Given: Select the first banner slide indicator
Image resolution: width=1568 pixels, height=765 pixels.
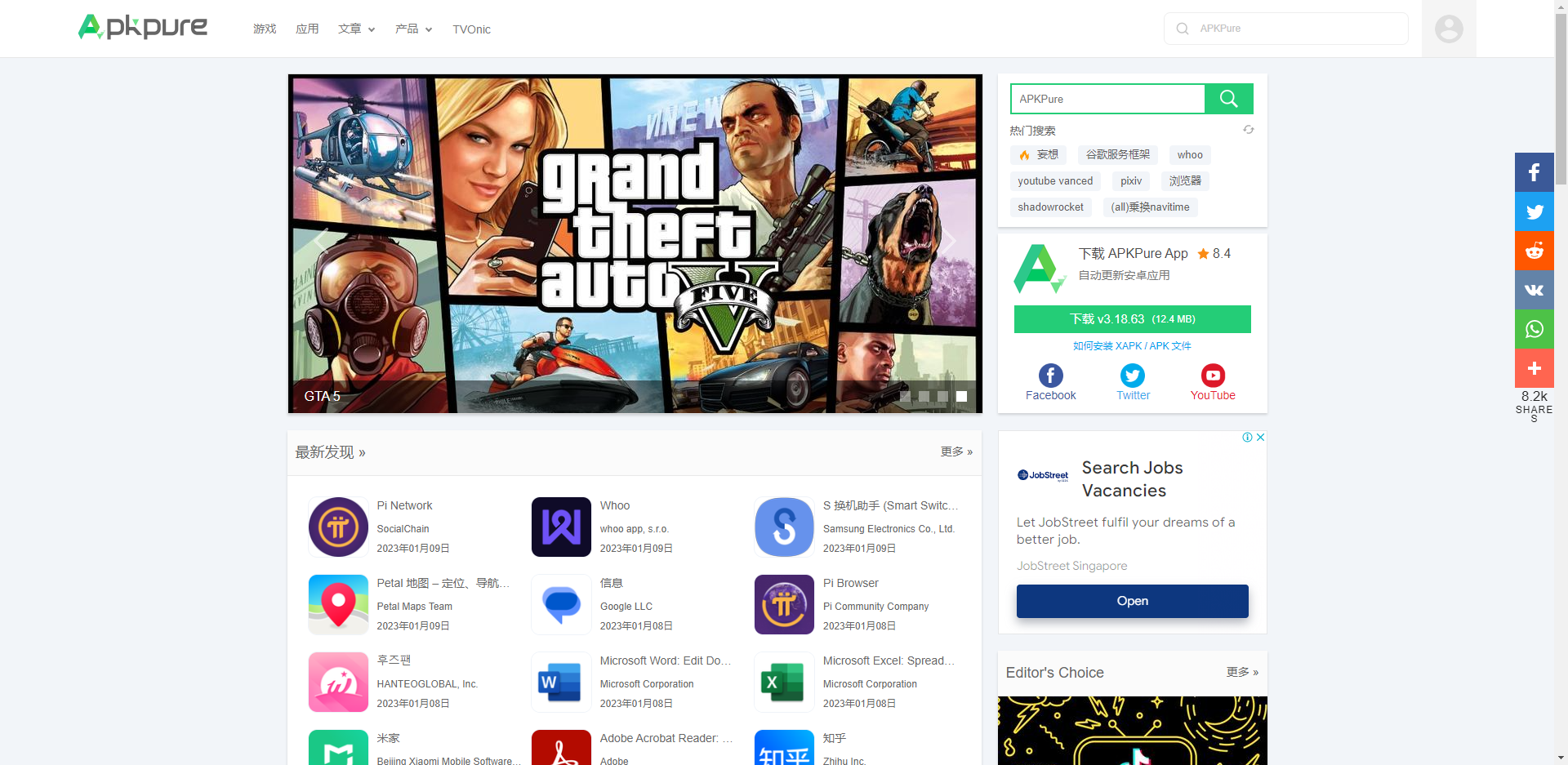Looking at the screenshot, I should 905,396.
